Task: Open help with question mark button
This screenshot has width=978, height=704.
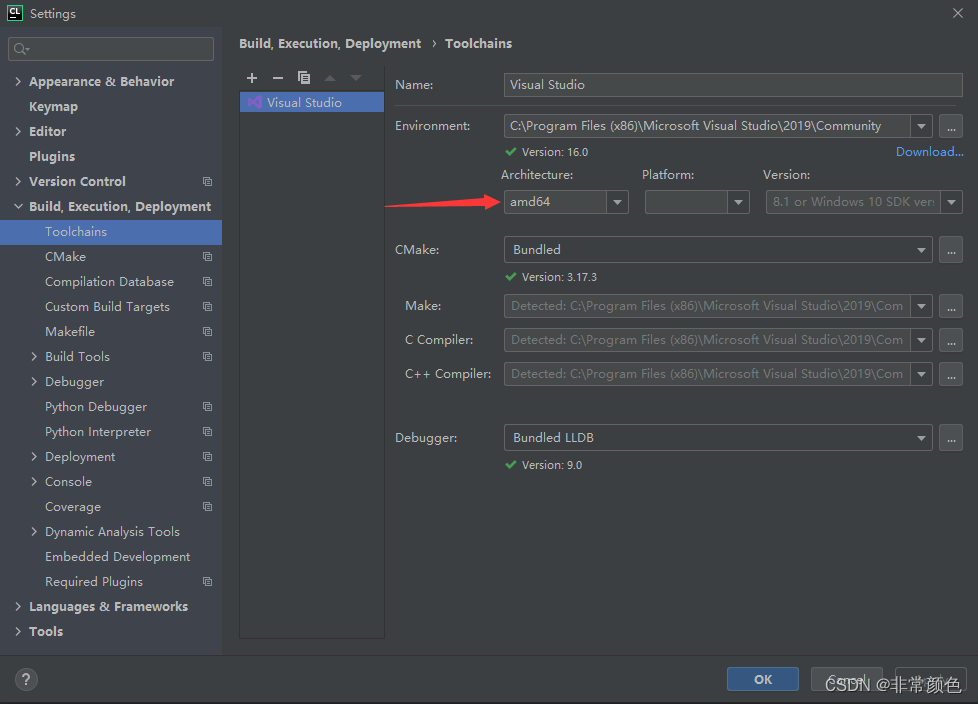Action: (x=26, y=679)
